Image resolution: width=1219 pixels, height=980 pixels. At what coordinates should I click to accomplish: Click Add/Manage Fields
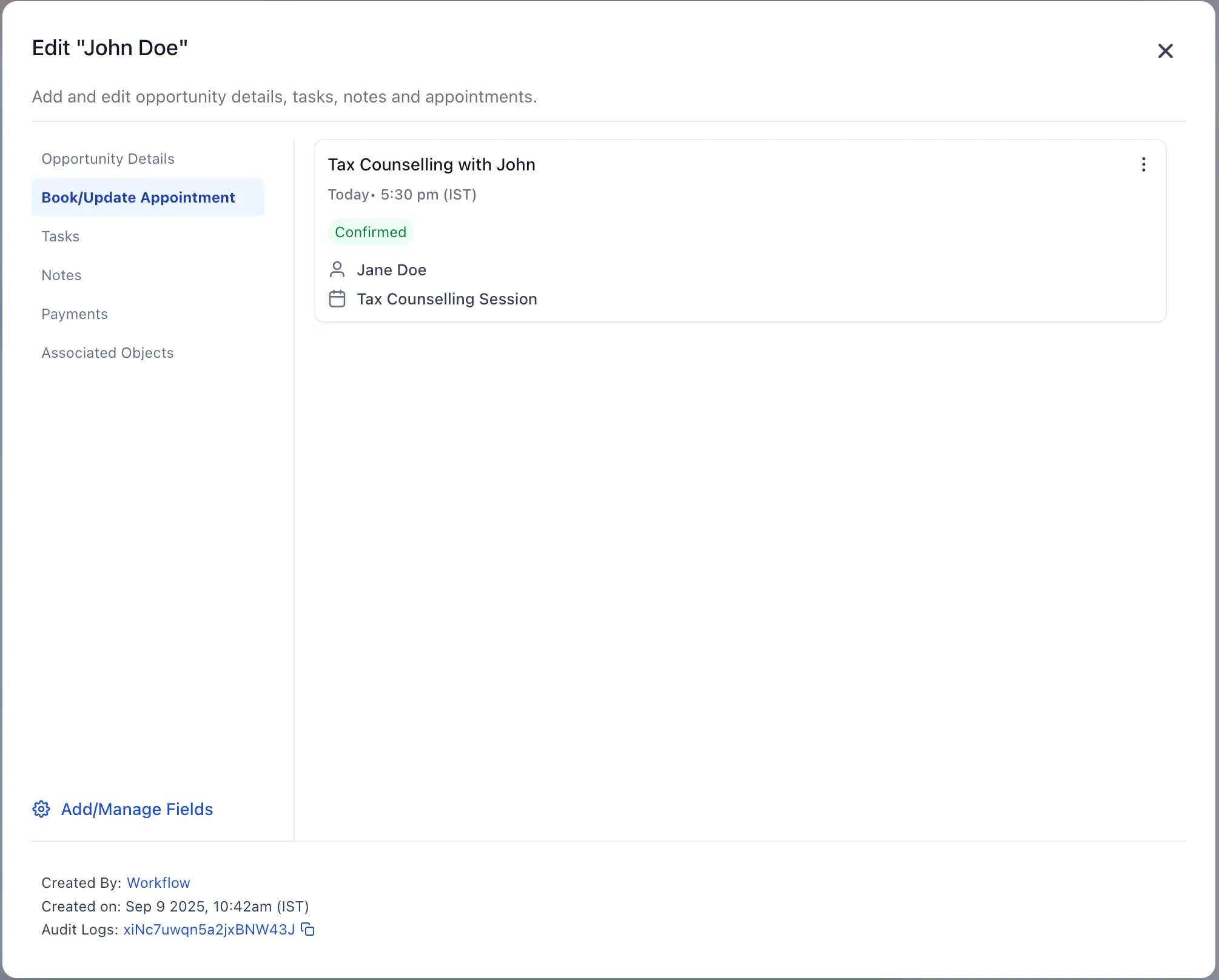point(136,809)
